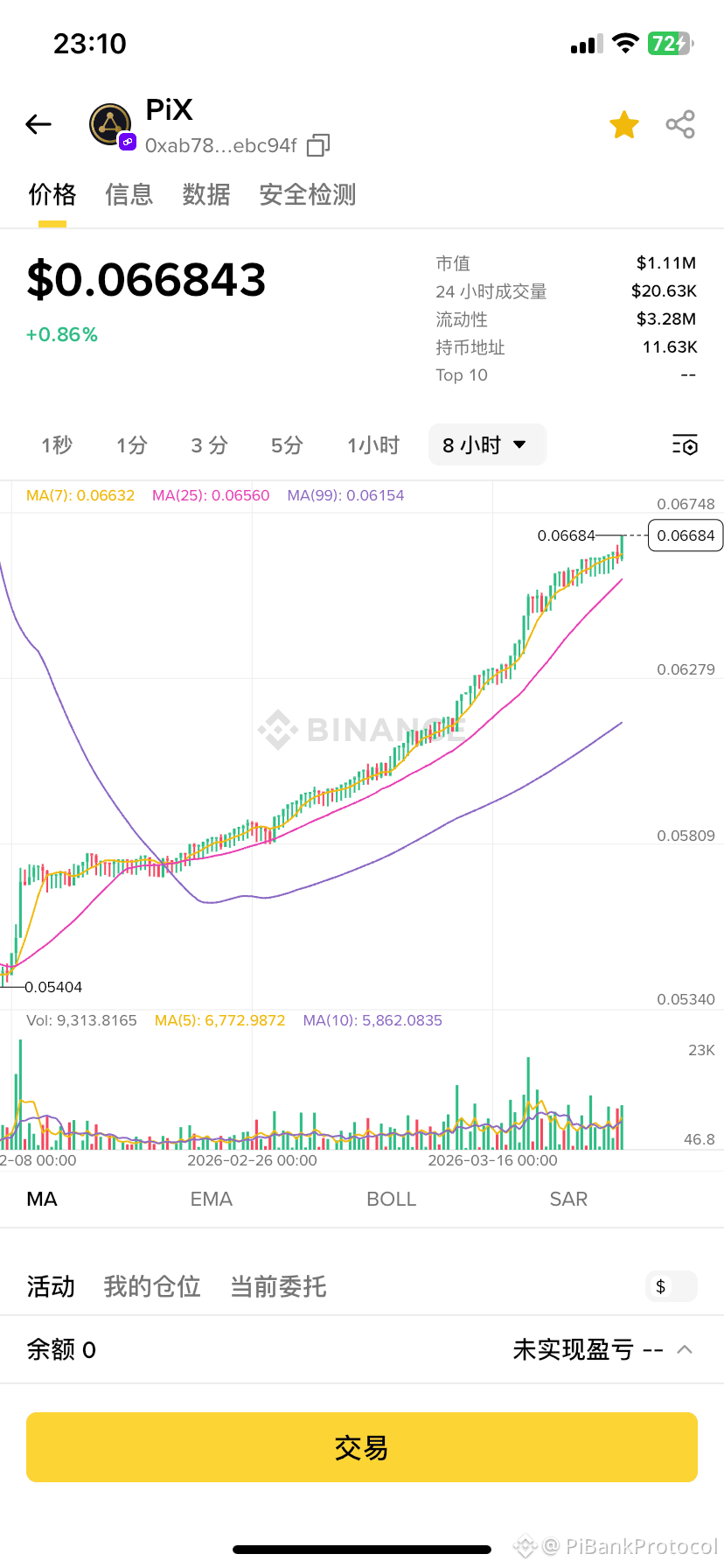The image size is (724, 1568).
Task: Tap the 2026-02-26 00:00 date label
Action: coord(252,1160)
